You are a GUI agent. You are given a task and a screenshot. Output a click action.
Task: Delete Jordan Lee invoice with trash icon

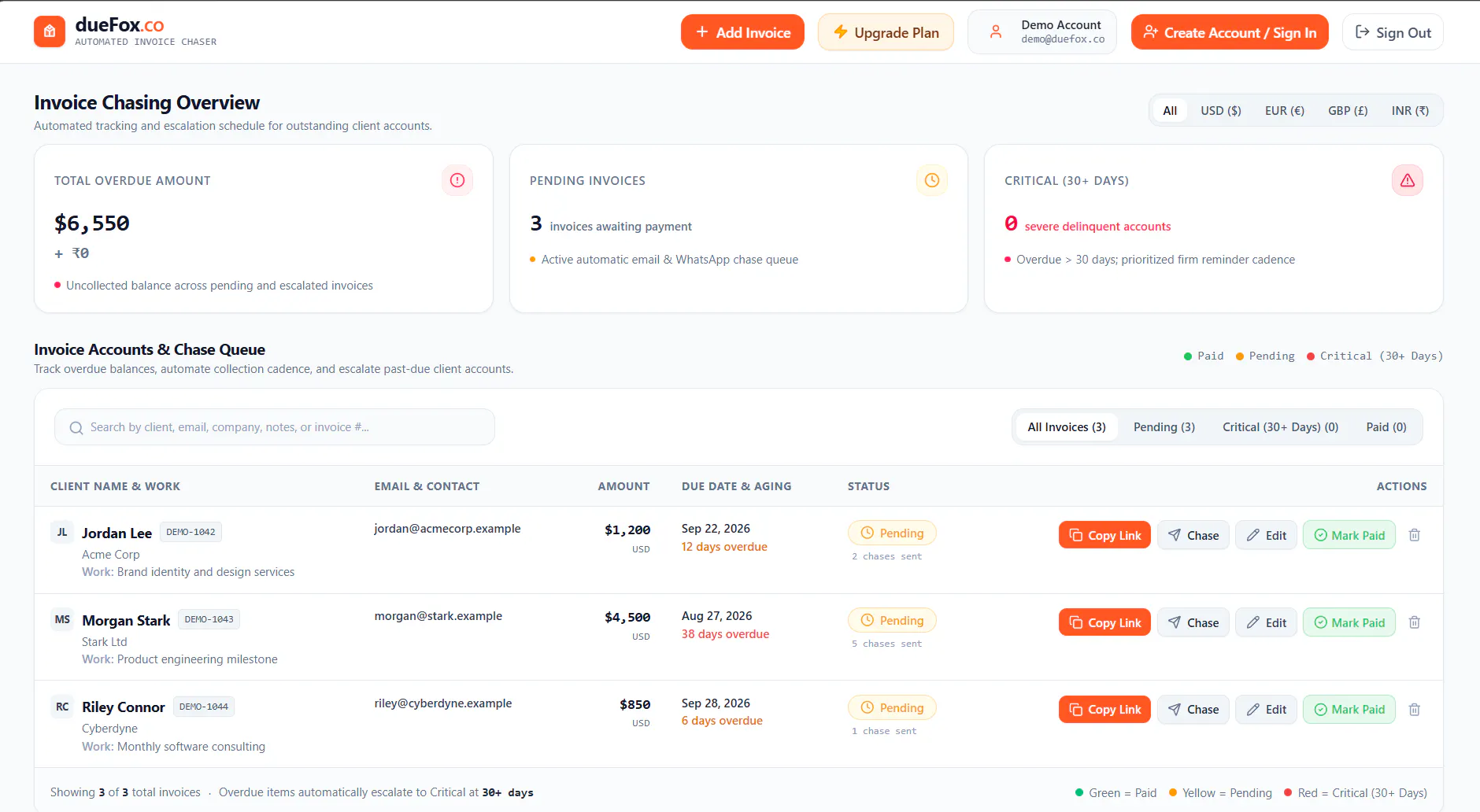[x=1414, y=535]
